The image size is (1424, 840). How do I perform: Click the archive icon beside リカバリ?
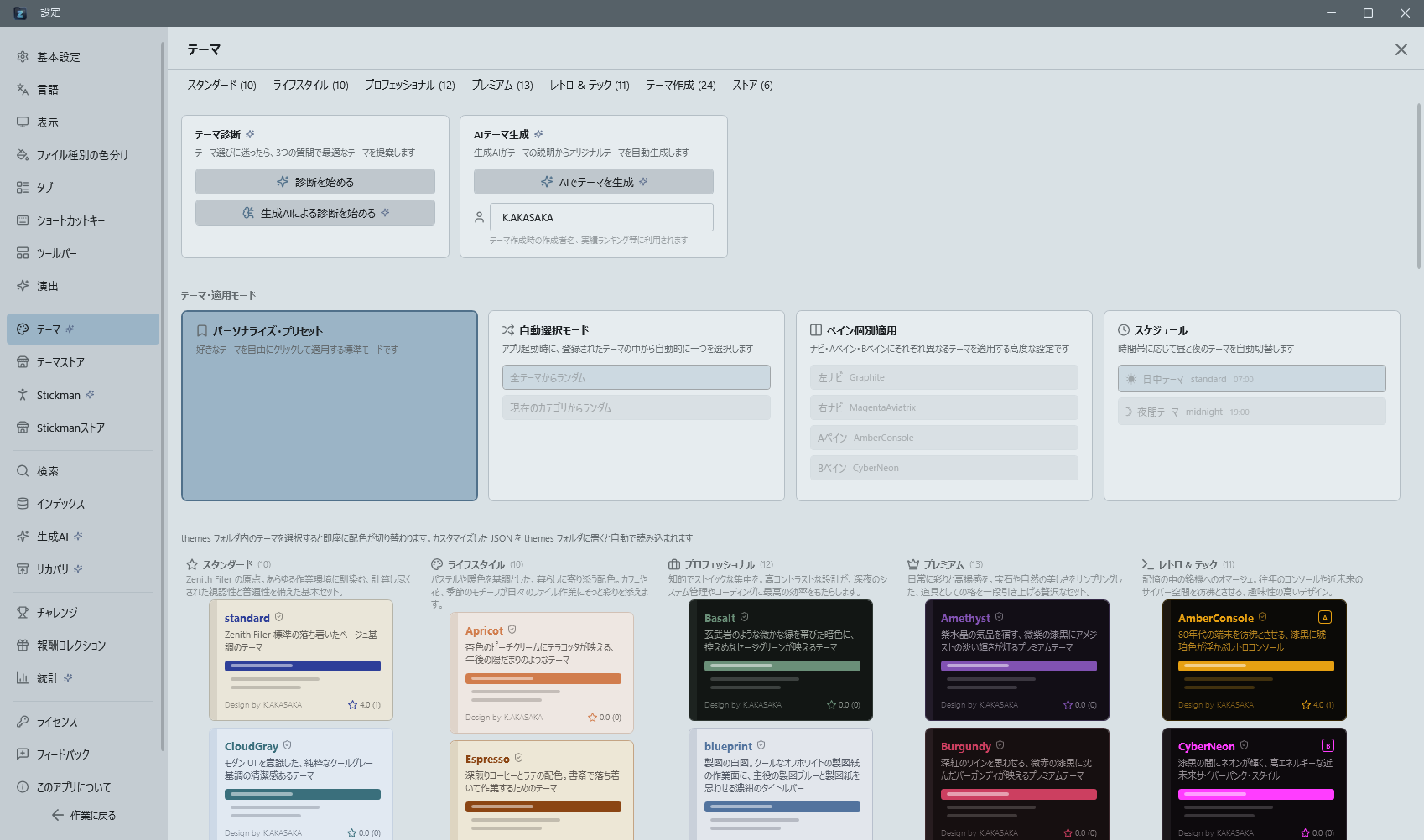[x=23, y=569]
